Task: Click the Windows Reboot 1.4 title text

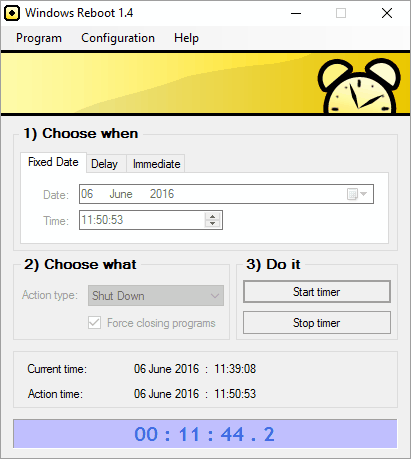Action: pyautogui.click(x=79, y=13)
